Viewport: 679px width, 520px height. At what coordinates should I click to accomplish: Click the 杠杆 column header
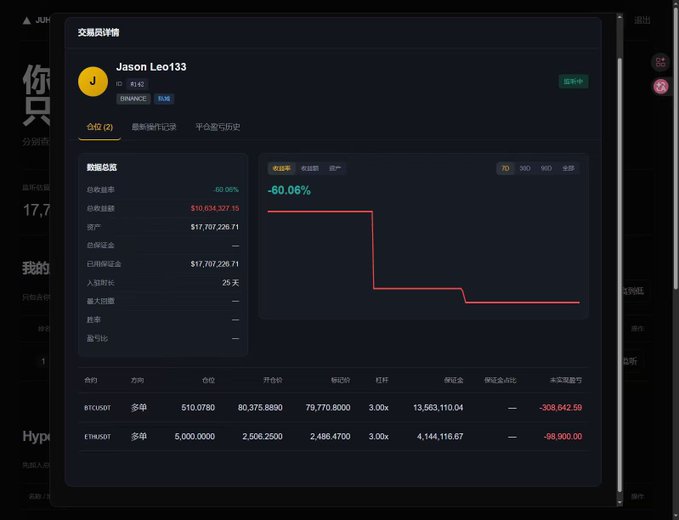(x=382, y=380)
